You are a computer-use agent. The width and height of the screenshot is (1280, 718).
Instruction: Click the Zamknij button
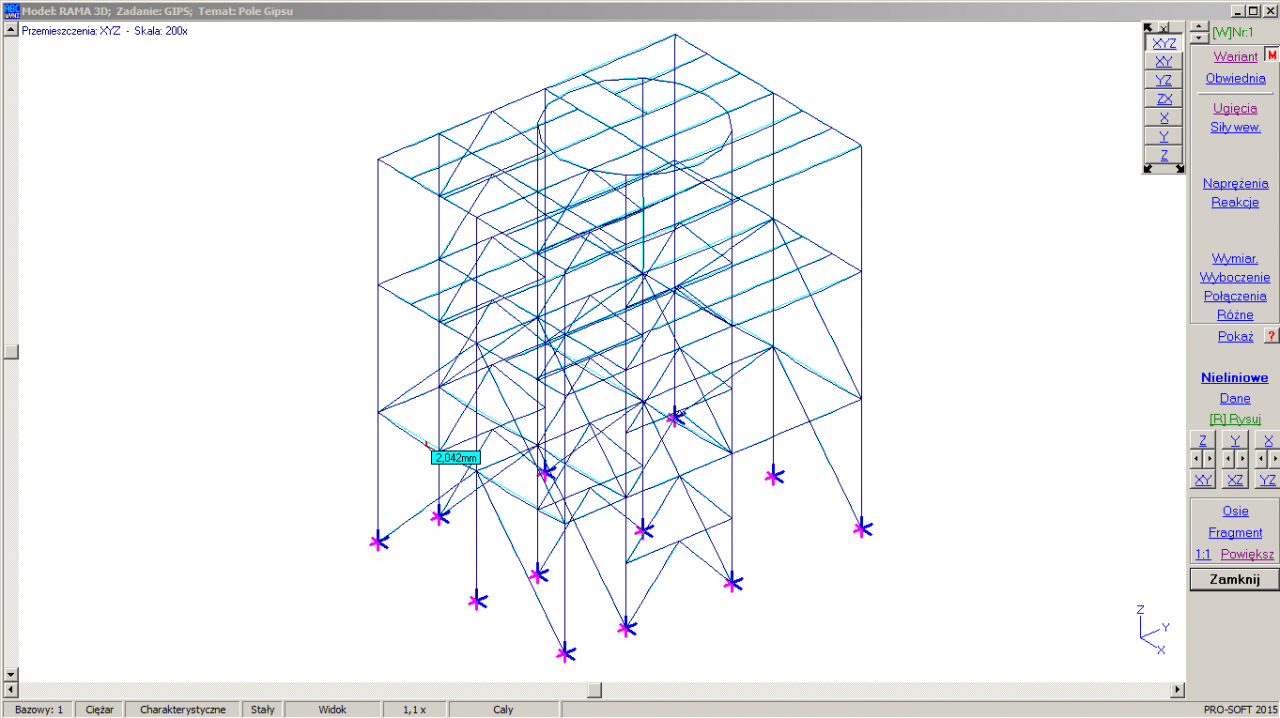1234,580
